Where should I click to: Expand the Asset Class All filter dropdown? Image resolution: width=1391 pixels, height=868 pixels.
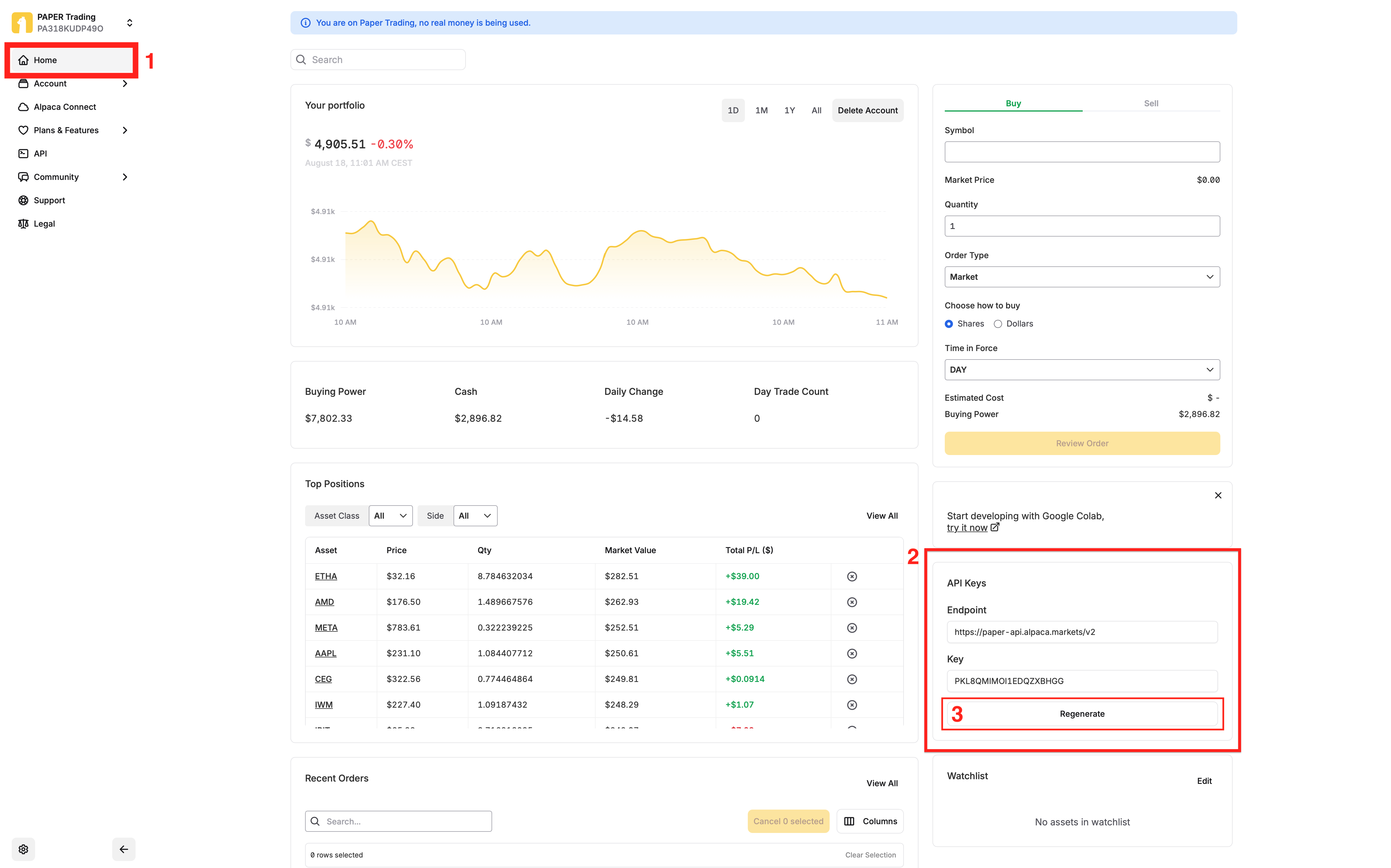(390, 515)
